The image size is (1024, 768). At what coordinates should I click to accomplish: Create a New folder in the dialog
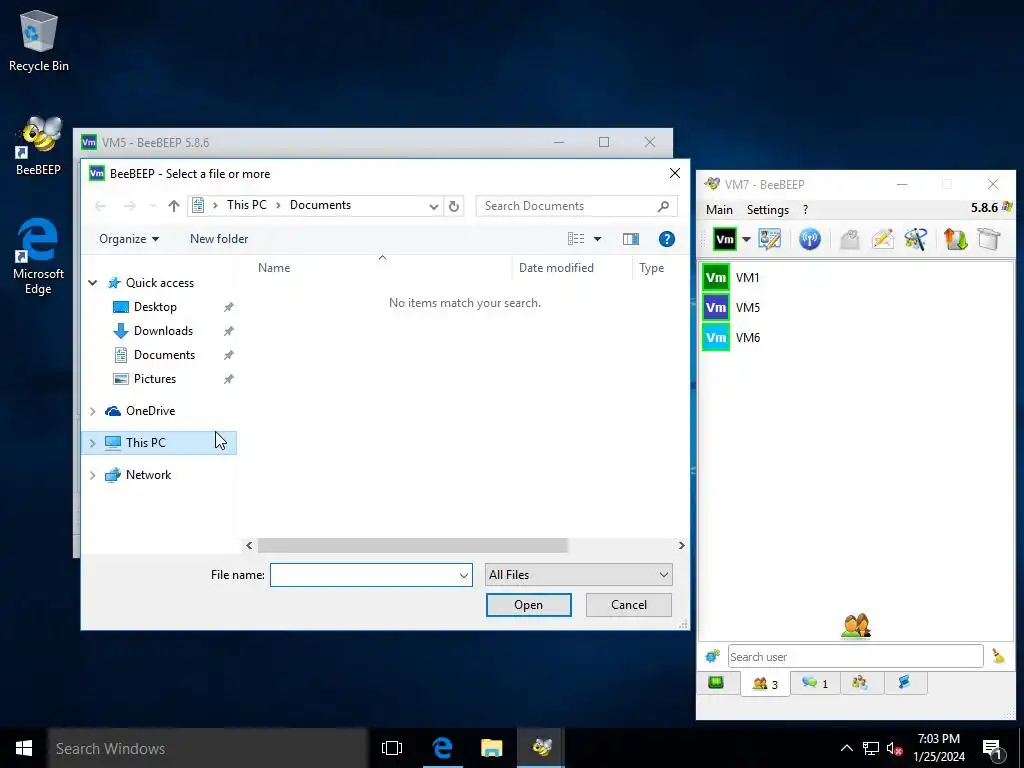pos(219,239)
